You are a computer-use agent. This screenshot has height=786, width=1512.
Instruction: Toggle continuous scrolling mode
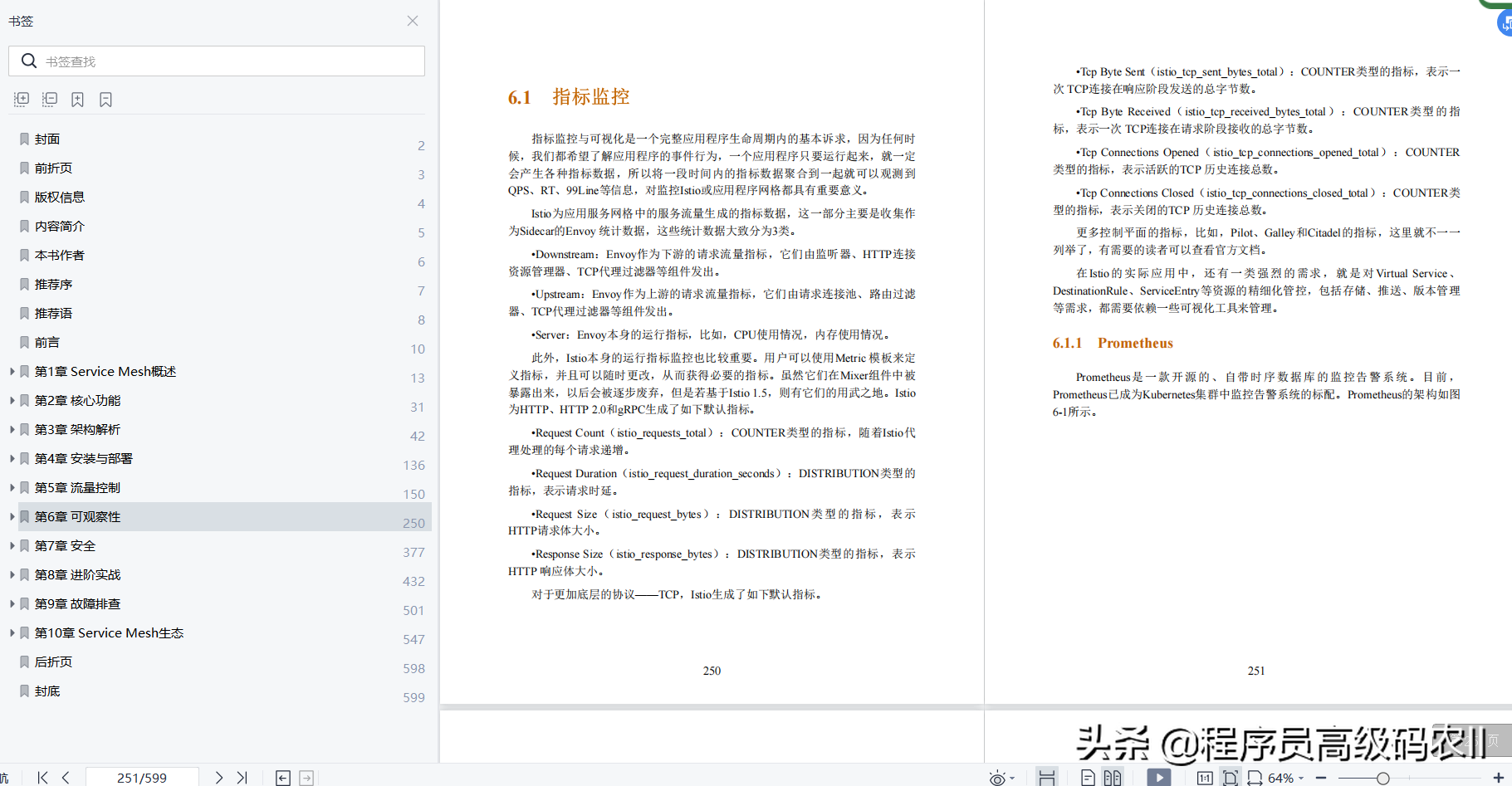coord(1047,778)
